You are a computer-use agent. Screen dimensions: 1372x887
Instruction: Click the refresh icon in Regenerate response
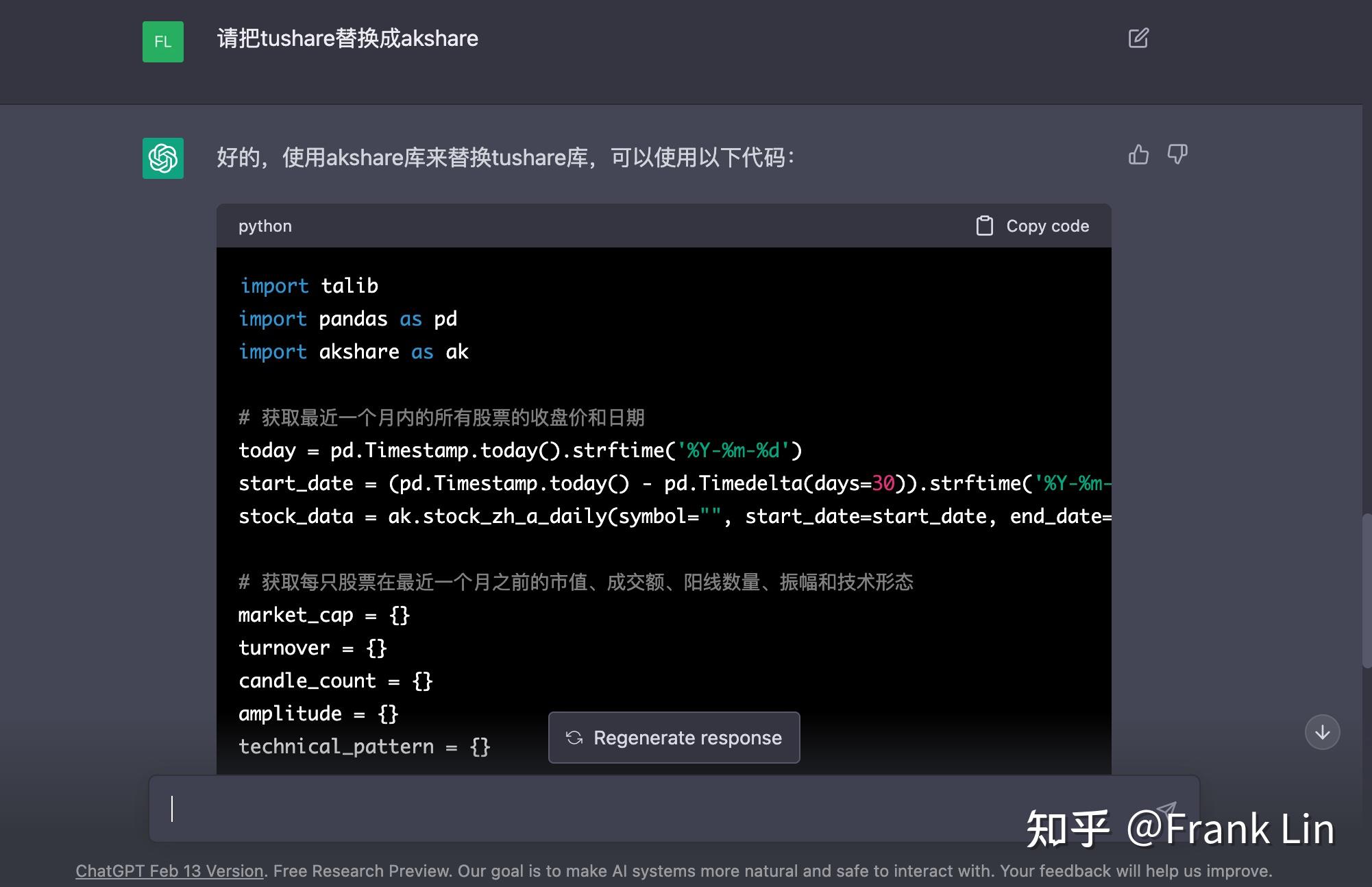point(574,738)
